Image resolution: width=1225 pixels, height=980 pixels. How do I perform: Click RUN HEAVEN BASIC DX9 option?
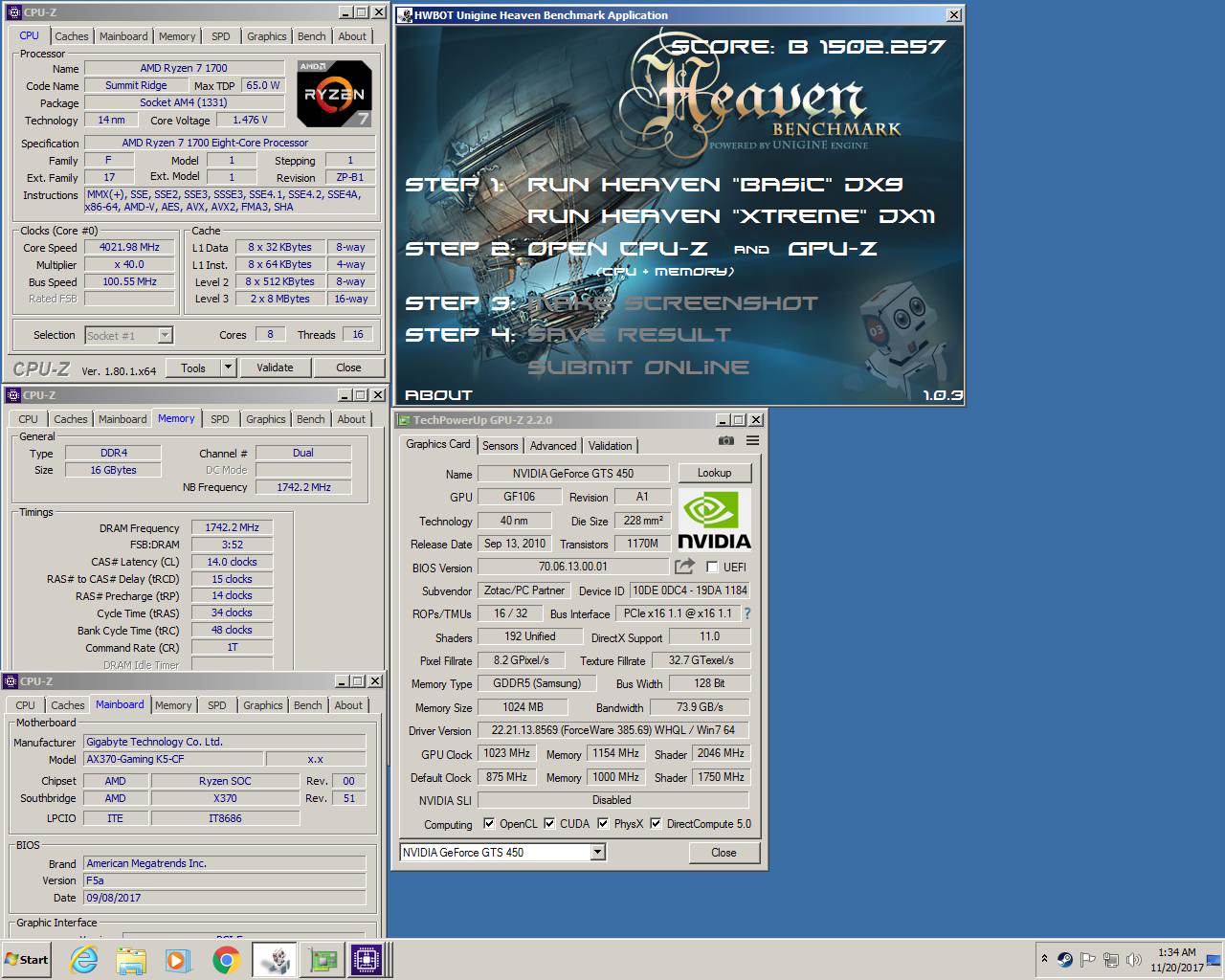(715, 185)
